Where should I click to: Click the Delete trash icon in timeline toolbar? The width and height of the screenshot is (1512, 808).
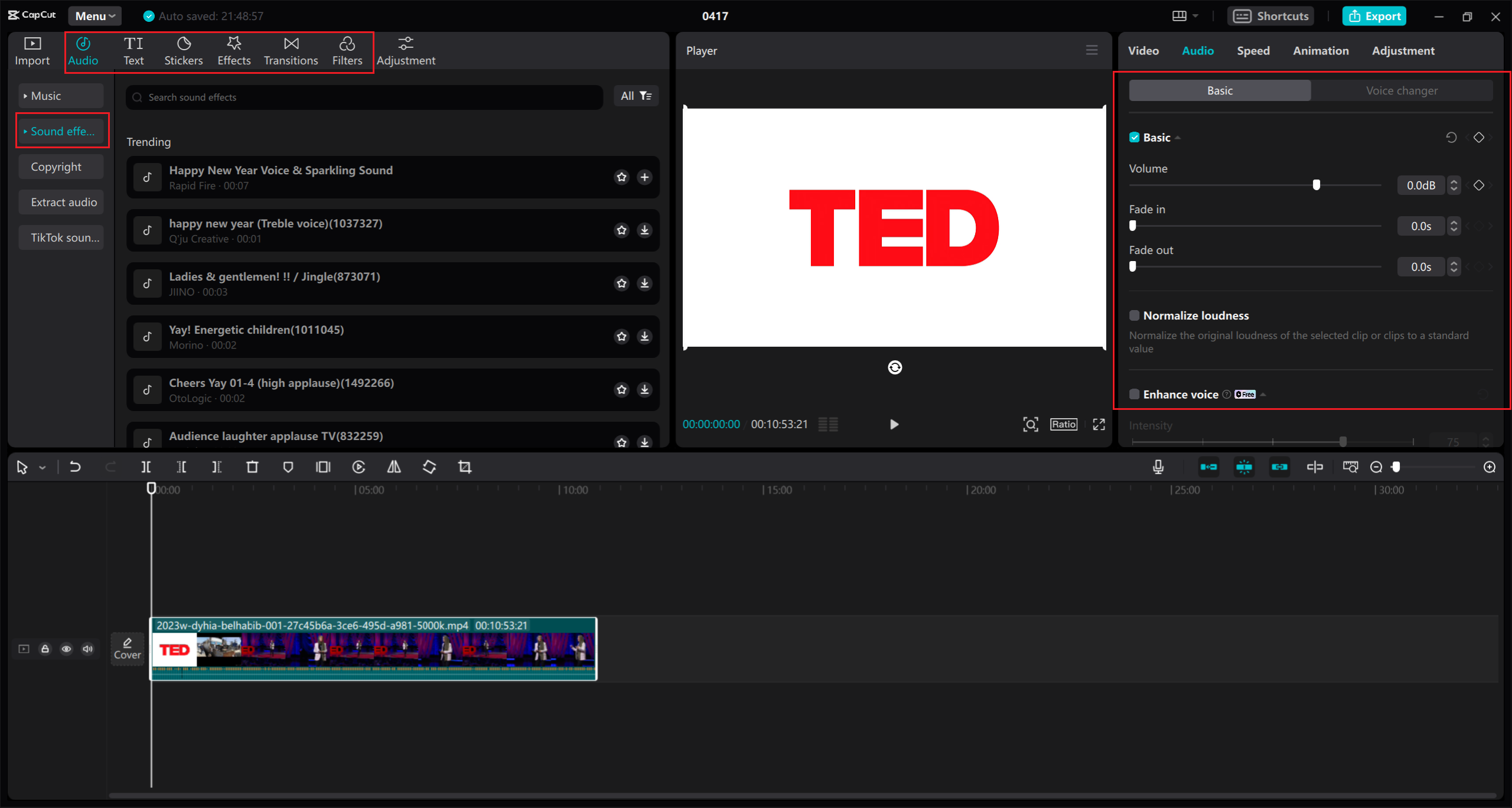[252, 467]
